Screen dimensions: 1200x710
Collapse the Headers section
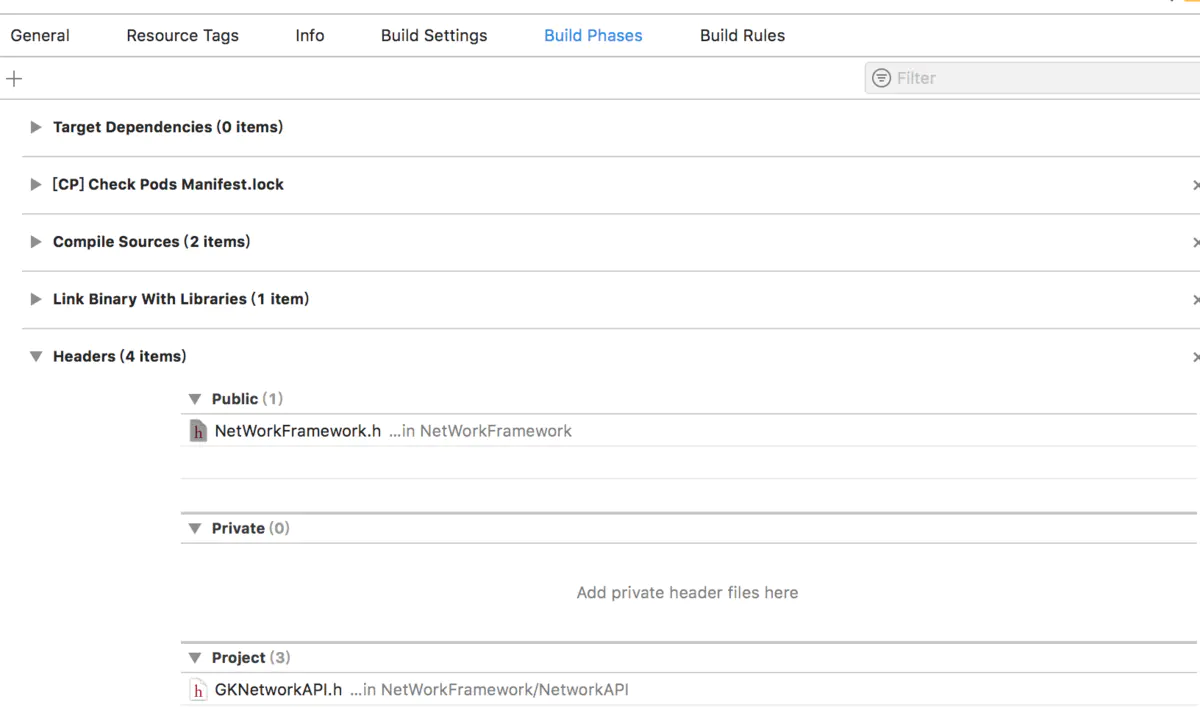[x=36, y=357]
